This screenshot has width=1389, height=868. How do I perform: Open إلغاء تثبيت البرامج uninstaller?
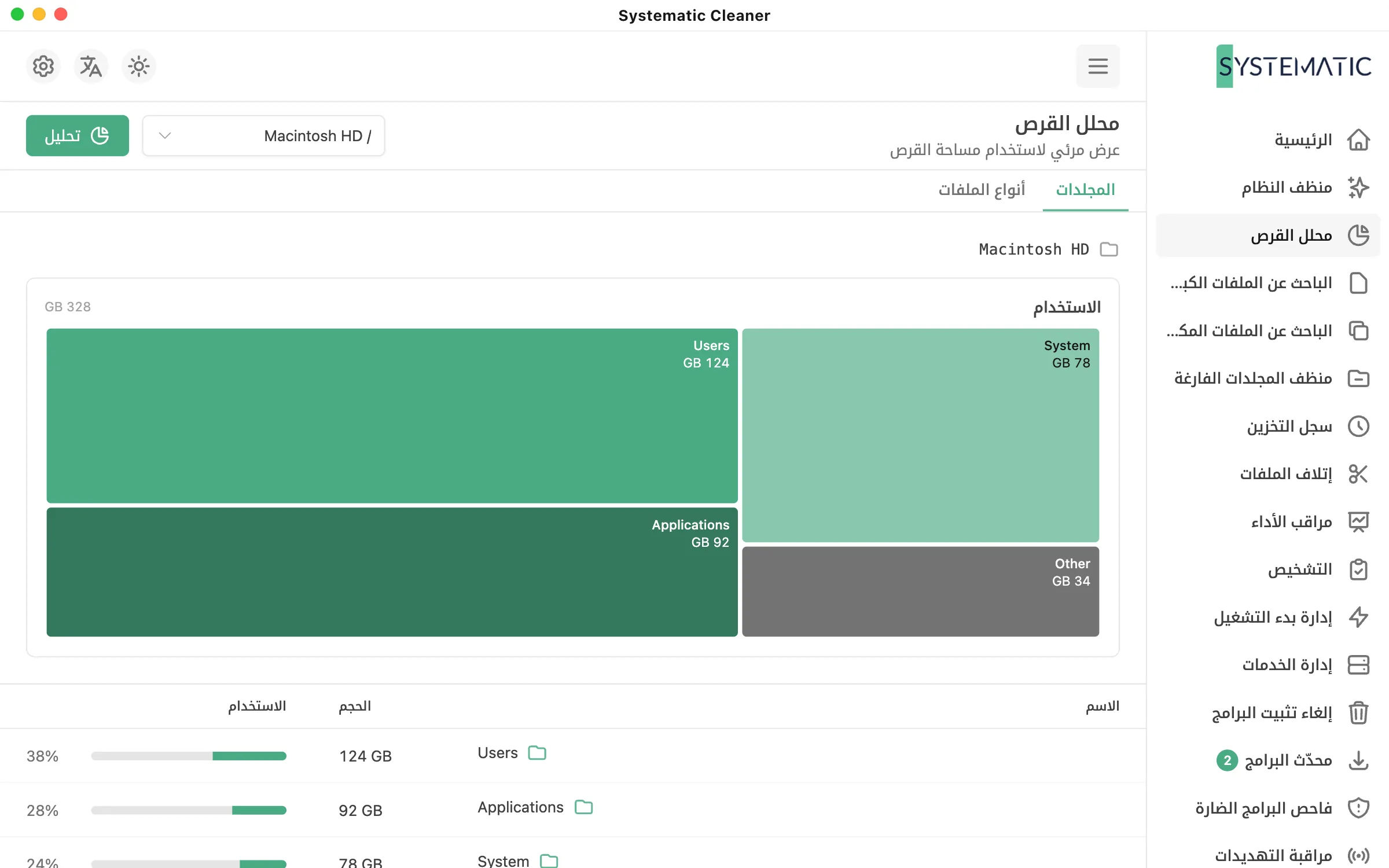[x=1268, y=713]
